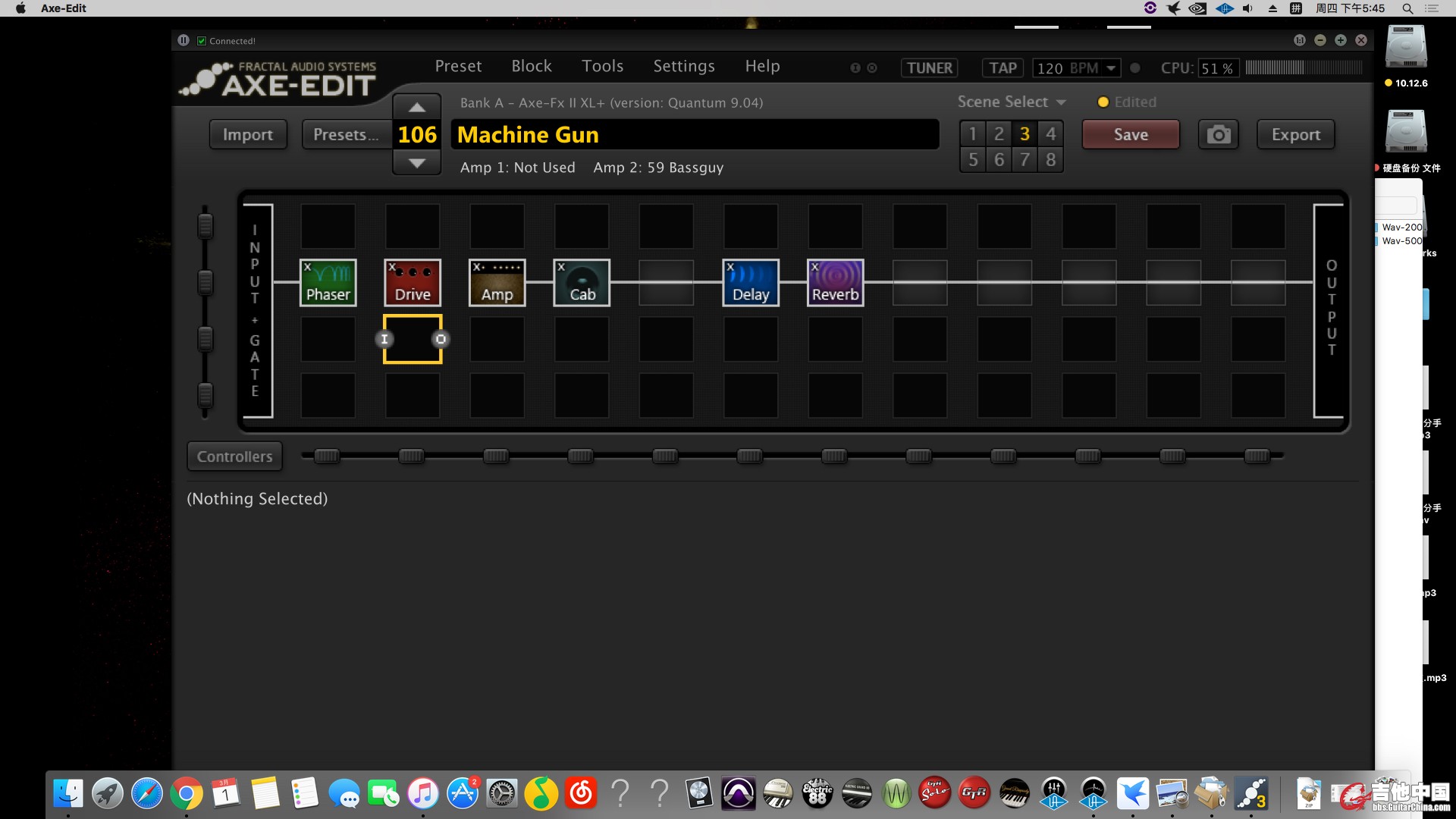This screenshot has height=819, width=1456.
Task: Go to next preset with up arrow
Action: tap(416, 108)
